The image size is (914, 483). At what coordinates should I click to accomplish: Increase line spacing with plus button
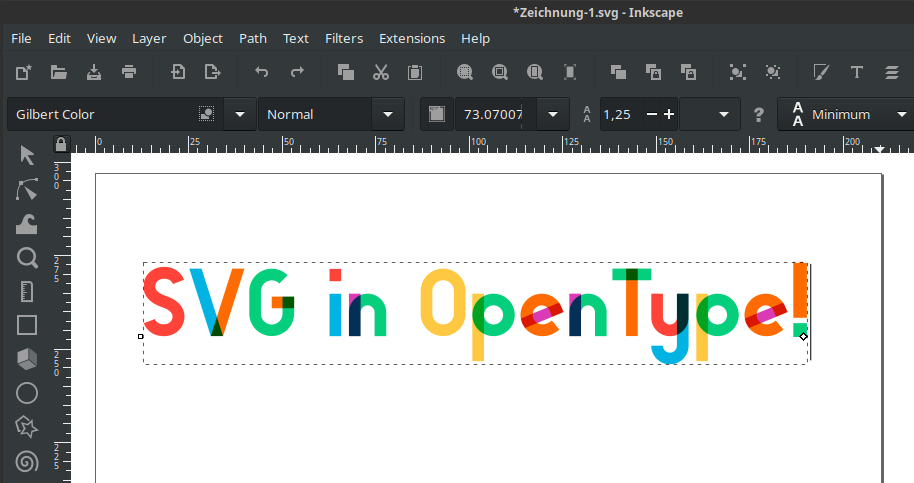coord(669,114)
